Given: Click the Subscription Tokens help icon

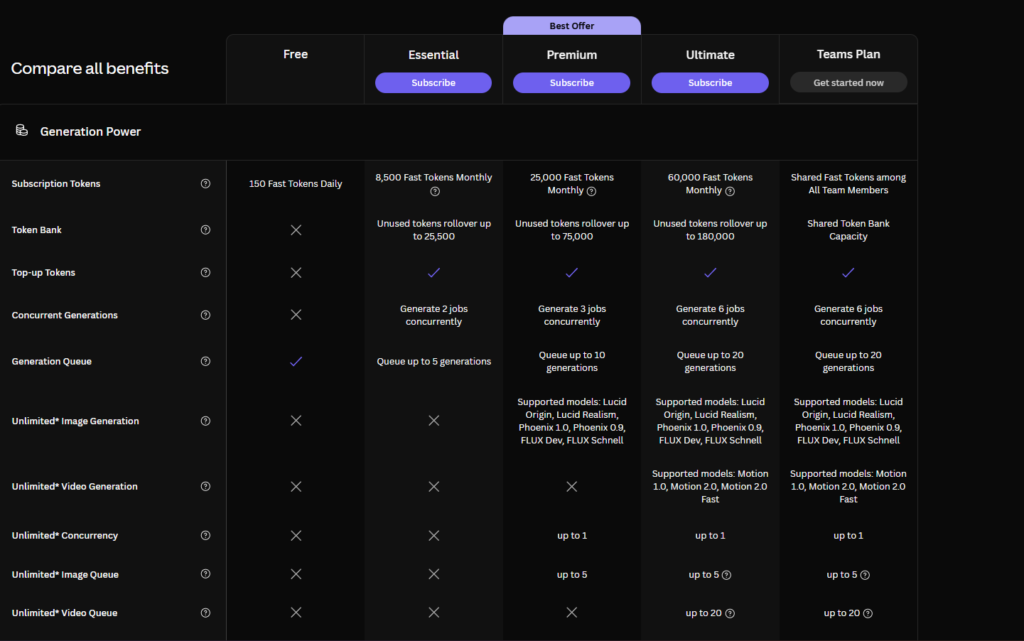Looking at the screenshot, I should click(205, 184).
